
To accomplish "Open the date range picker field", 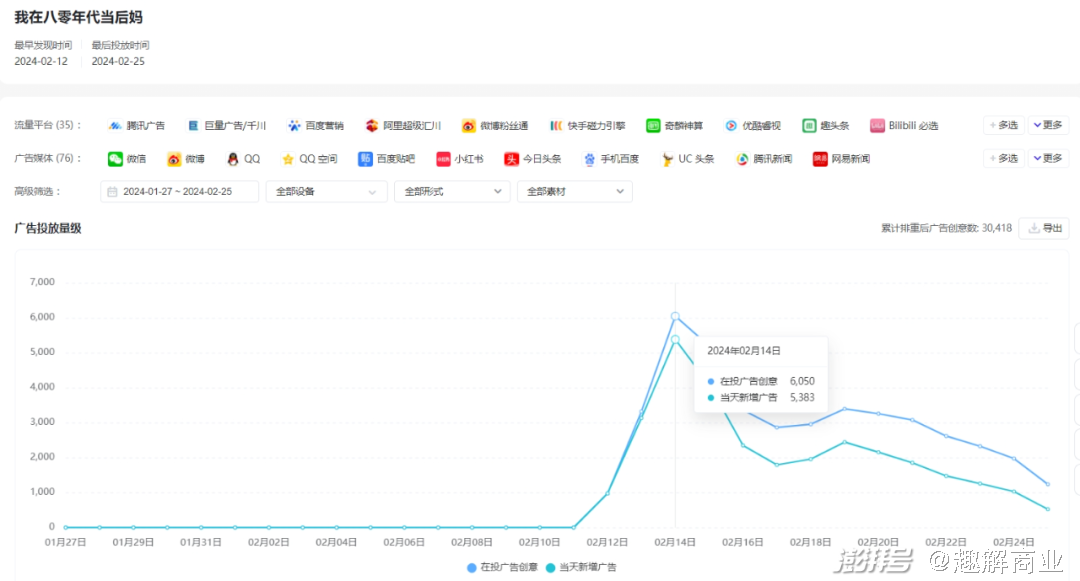I will point(179,192).
